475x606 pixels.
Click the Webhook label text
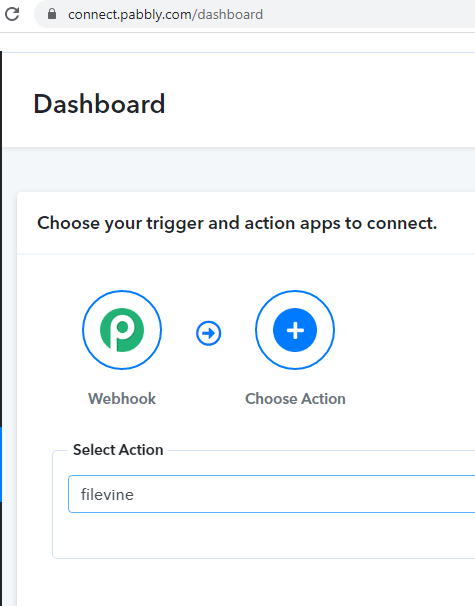pyautogui.click(x=122, y=398)
